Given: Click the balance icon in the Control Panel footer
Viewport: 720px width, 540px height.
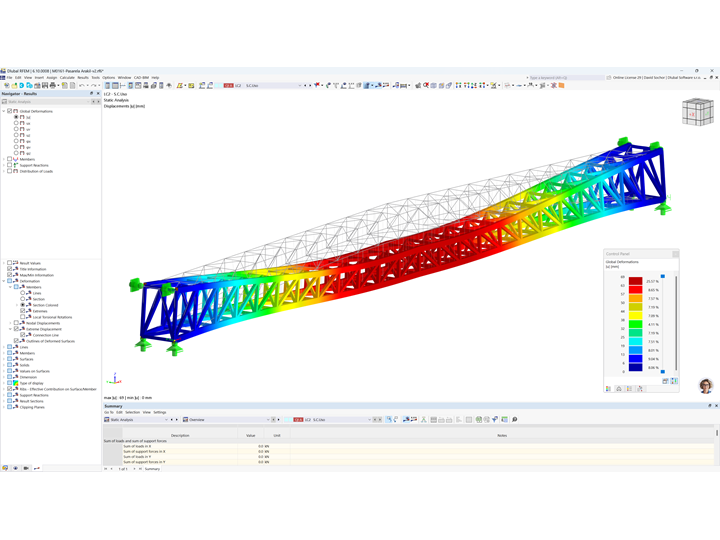Looking at the screenshot, I should [x=619, y=388].
